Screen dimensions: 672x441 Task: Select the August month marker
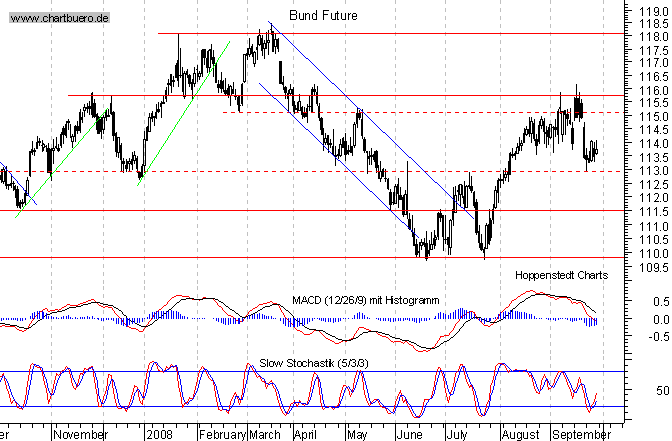[518, 434]
